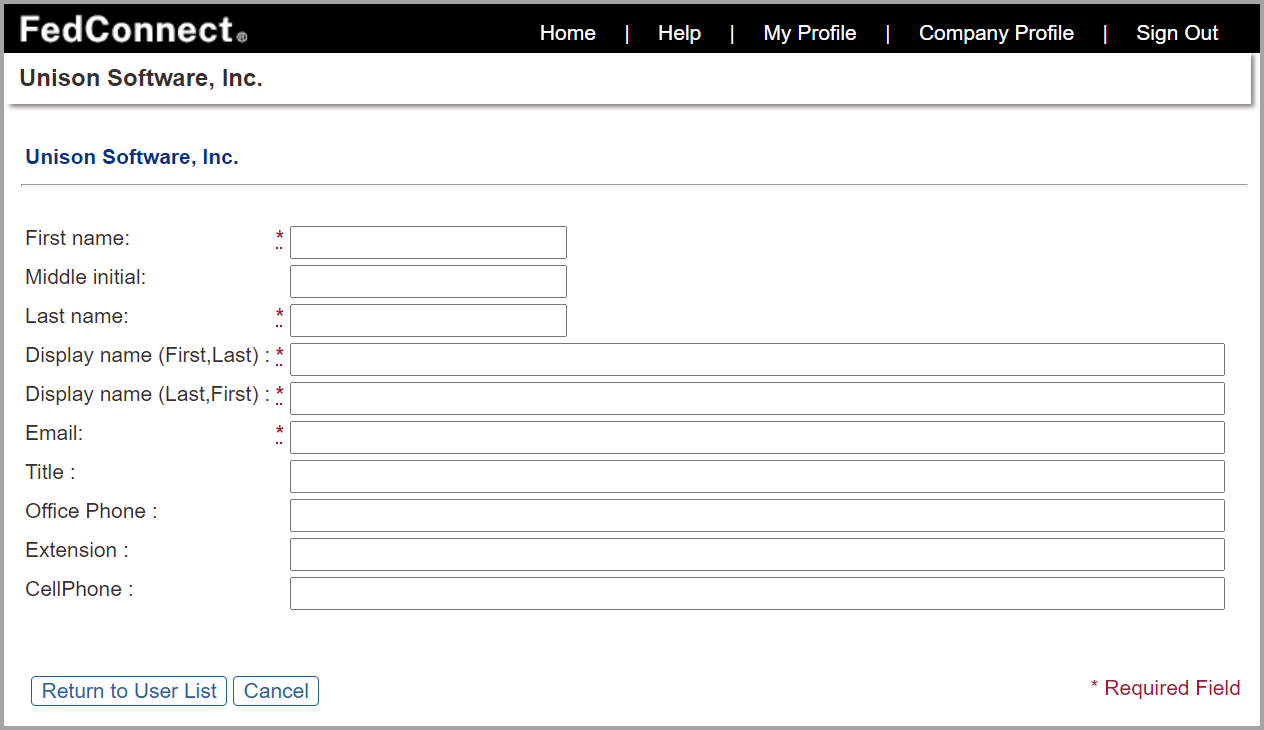The width and height of the screenshot is (1264, 730).
Task: Focus the Display name (Last,First) field
Action: 756,398
